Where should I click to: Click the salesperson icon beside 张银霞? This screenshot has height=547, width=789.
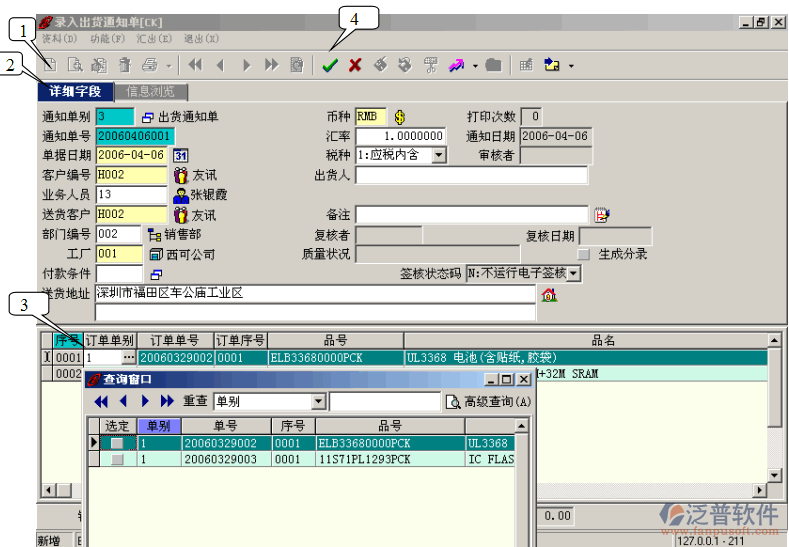[x=180, y=195]
